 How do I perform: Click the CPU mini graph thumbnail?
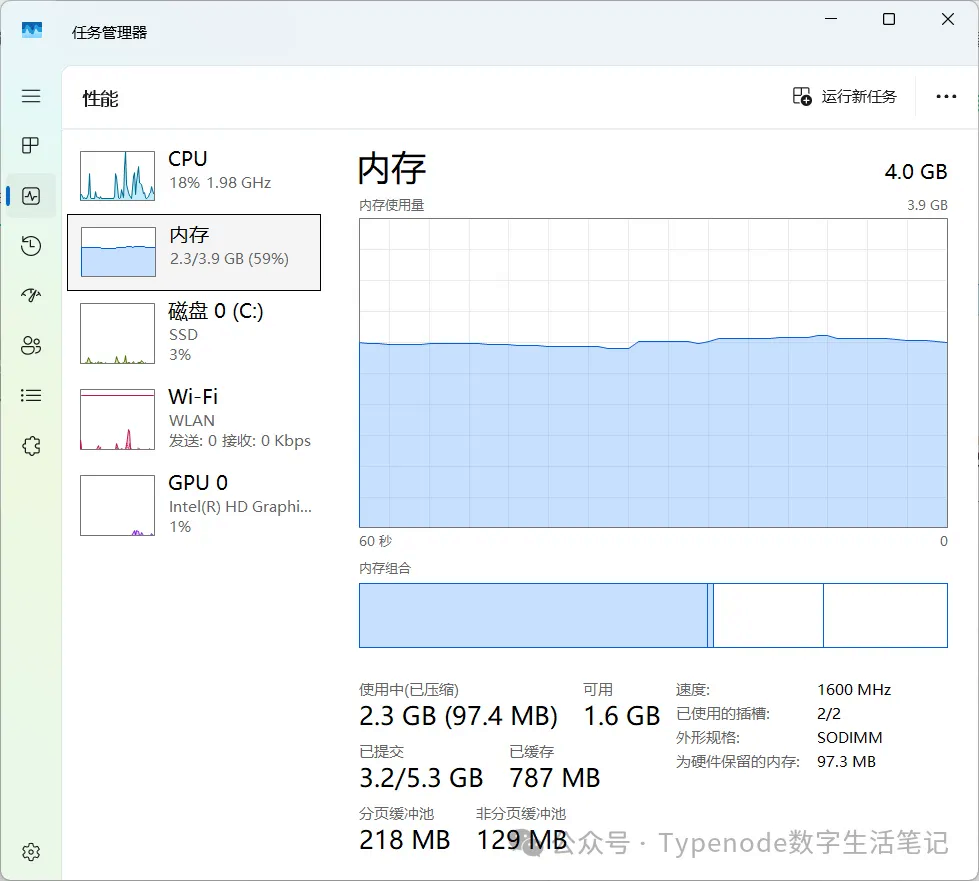pos(118,176)
